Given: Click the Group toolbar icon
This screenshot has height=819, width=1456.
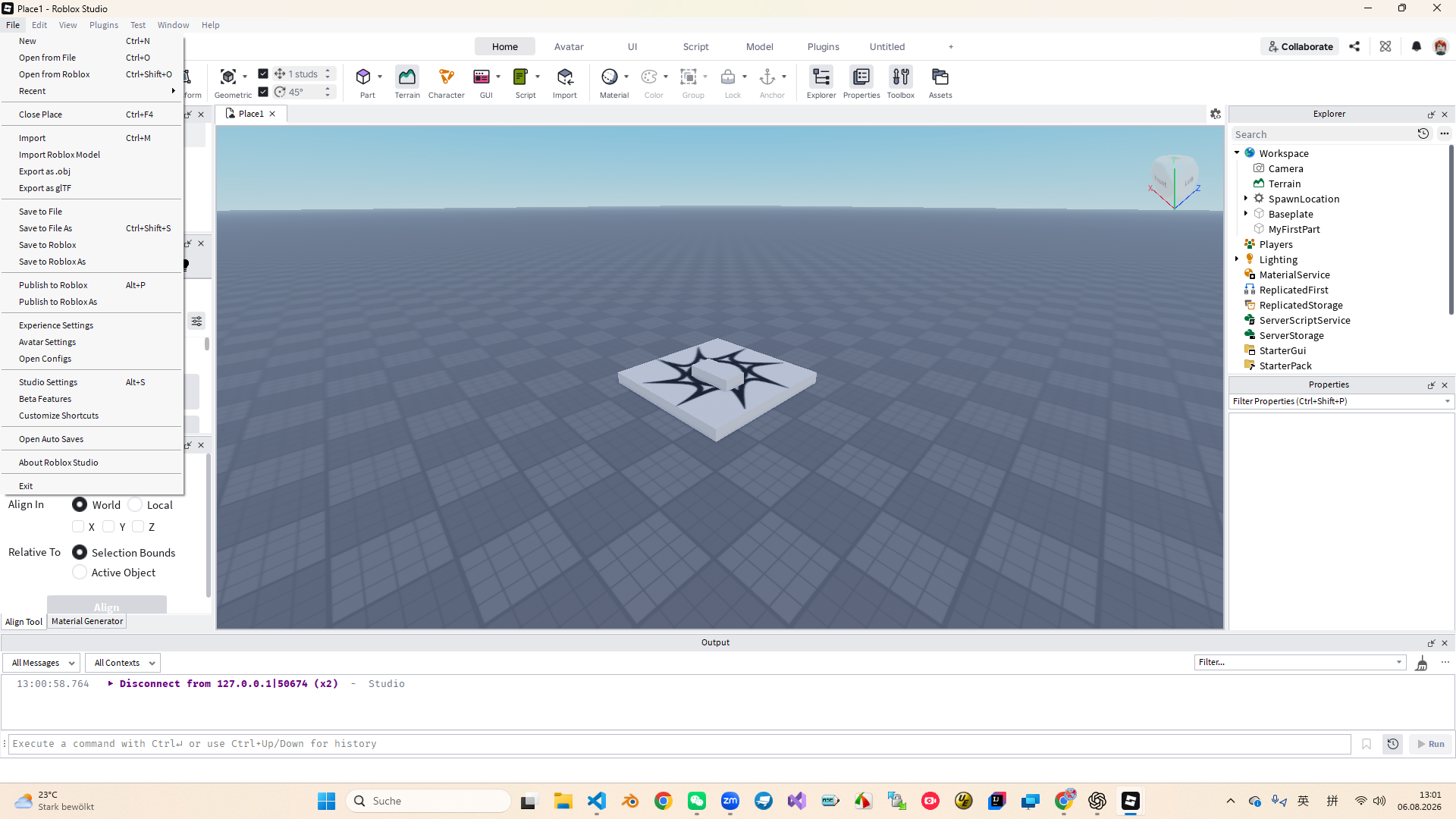Looking at the screenshot, I should (x=689, y=77).
